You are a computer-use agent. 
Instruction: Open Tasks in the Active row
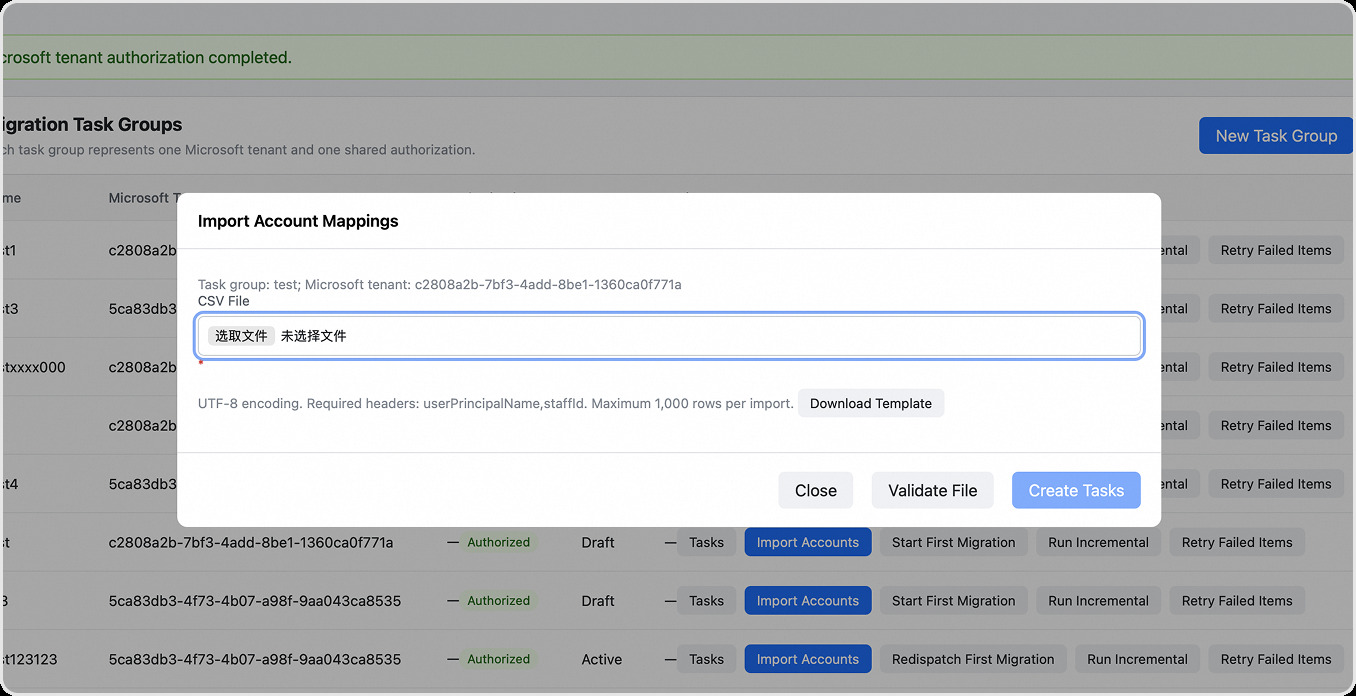click(706, 659)
